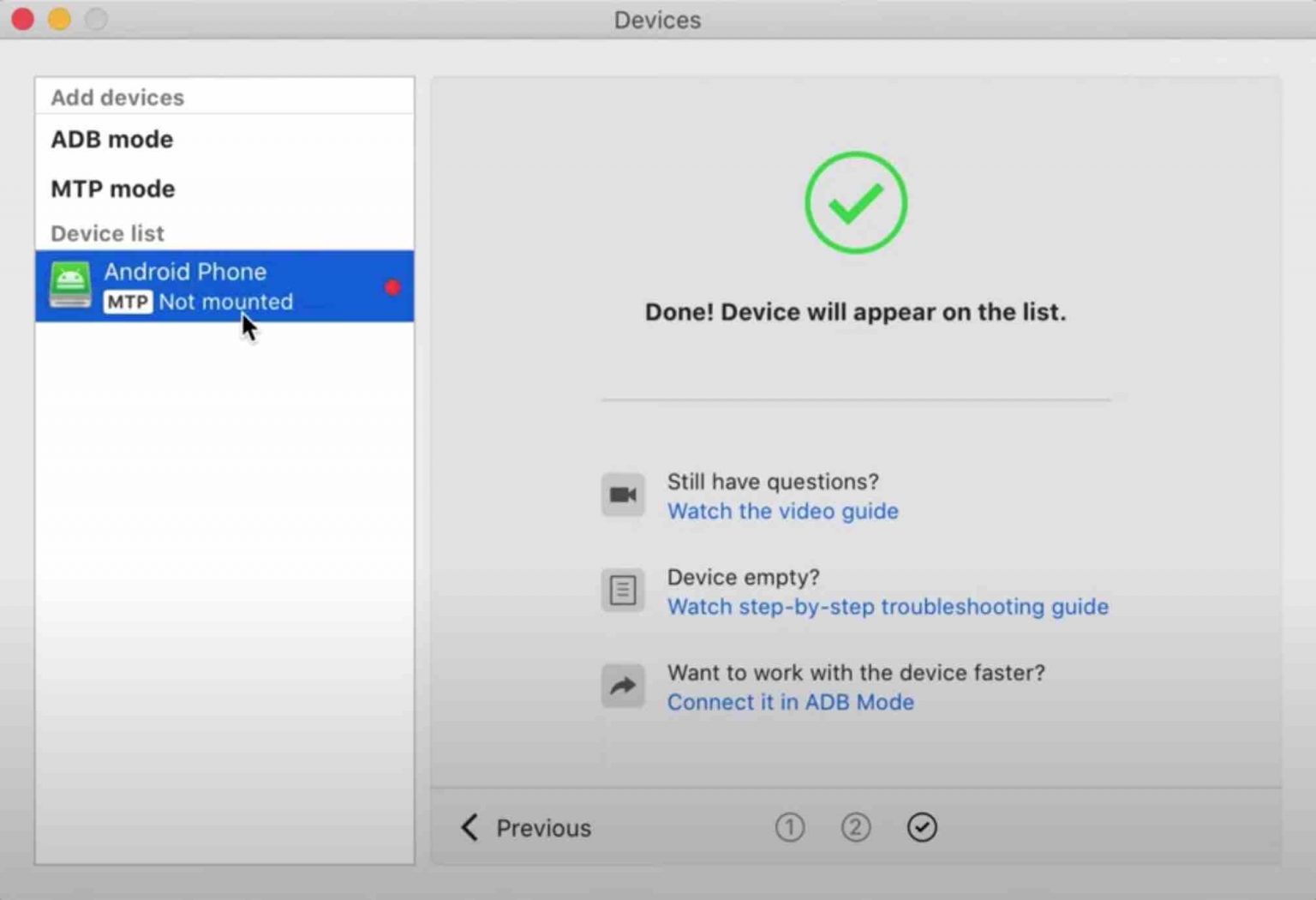
Task: Click the Previous chevron arrow
Action: 468,827
